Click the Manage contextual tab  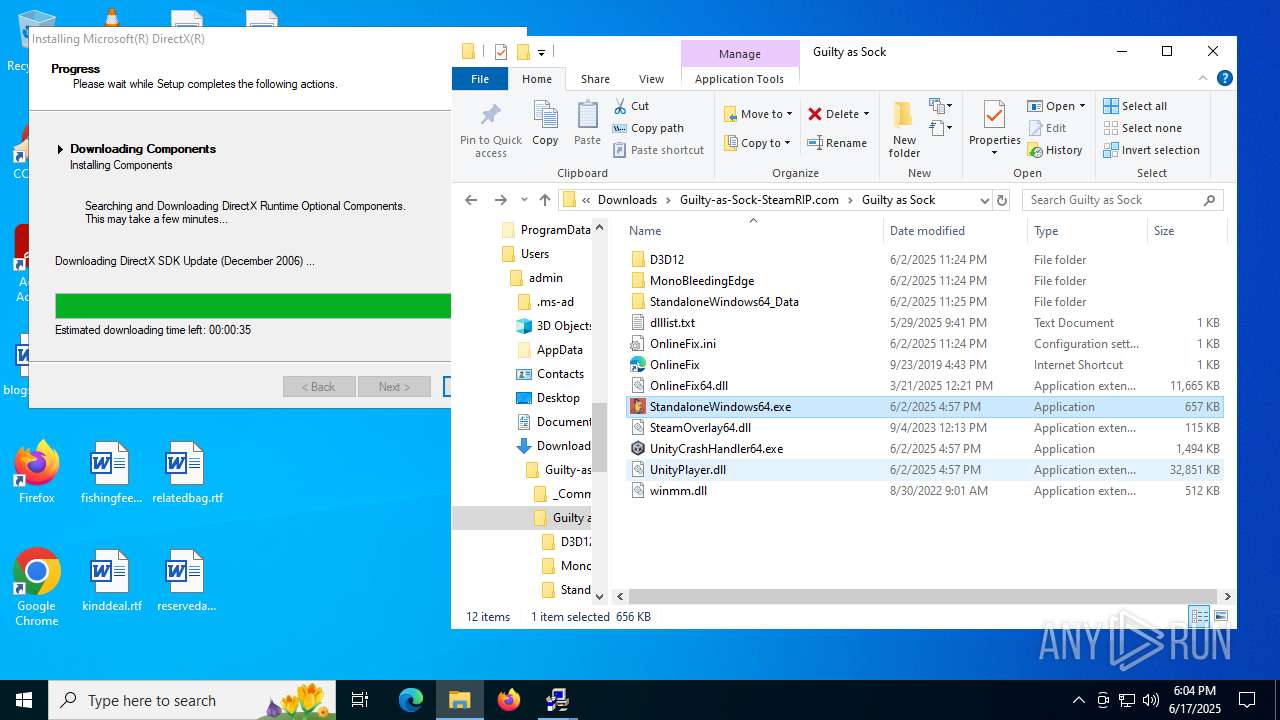740,54
